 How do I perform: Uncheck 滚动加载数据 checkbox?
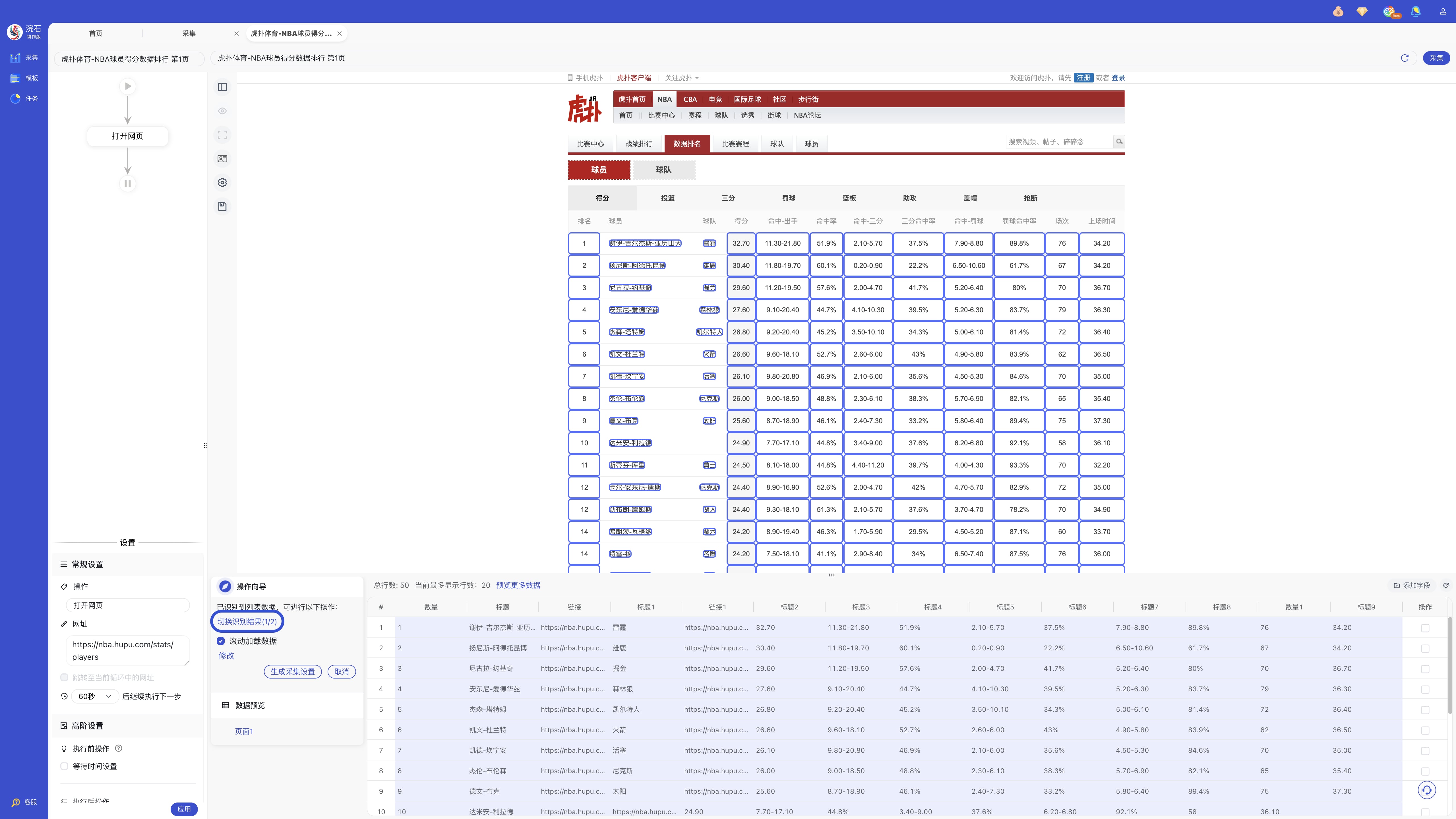tap(221, 641)
